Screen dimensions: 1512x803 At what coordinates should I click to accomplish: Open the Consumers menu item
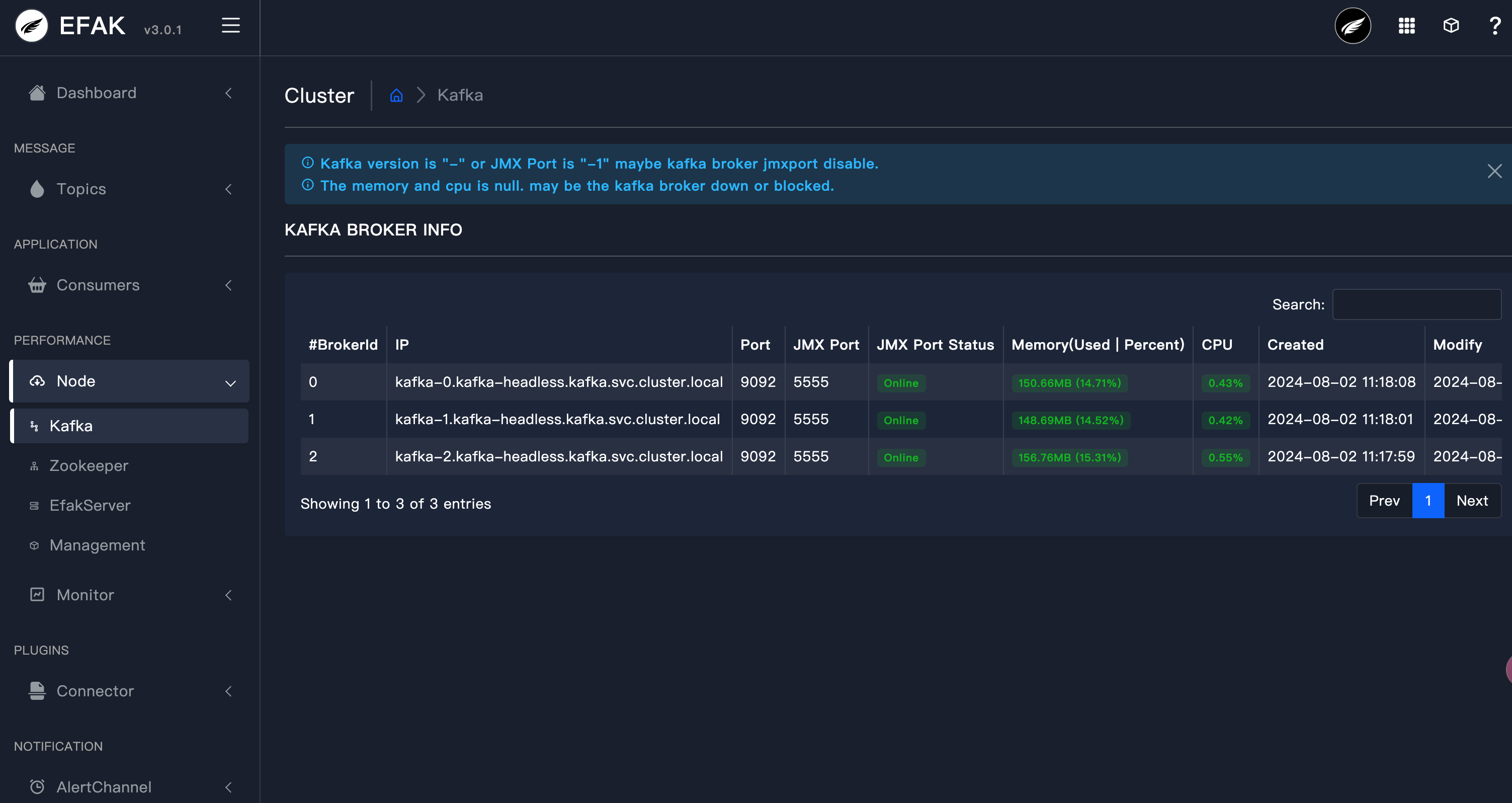pyautogui.click(x=130, y=285)
